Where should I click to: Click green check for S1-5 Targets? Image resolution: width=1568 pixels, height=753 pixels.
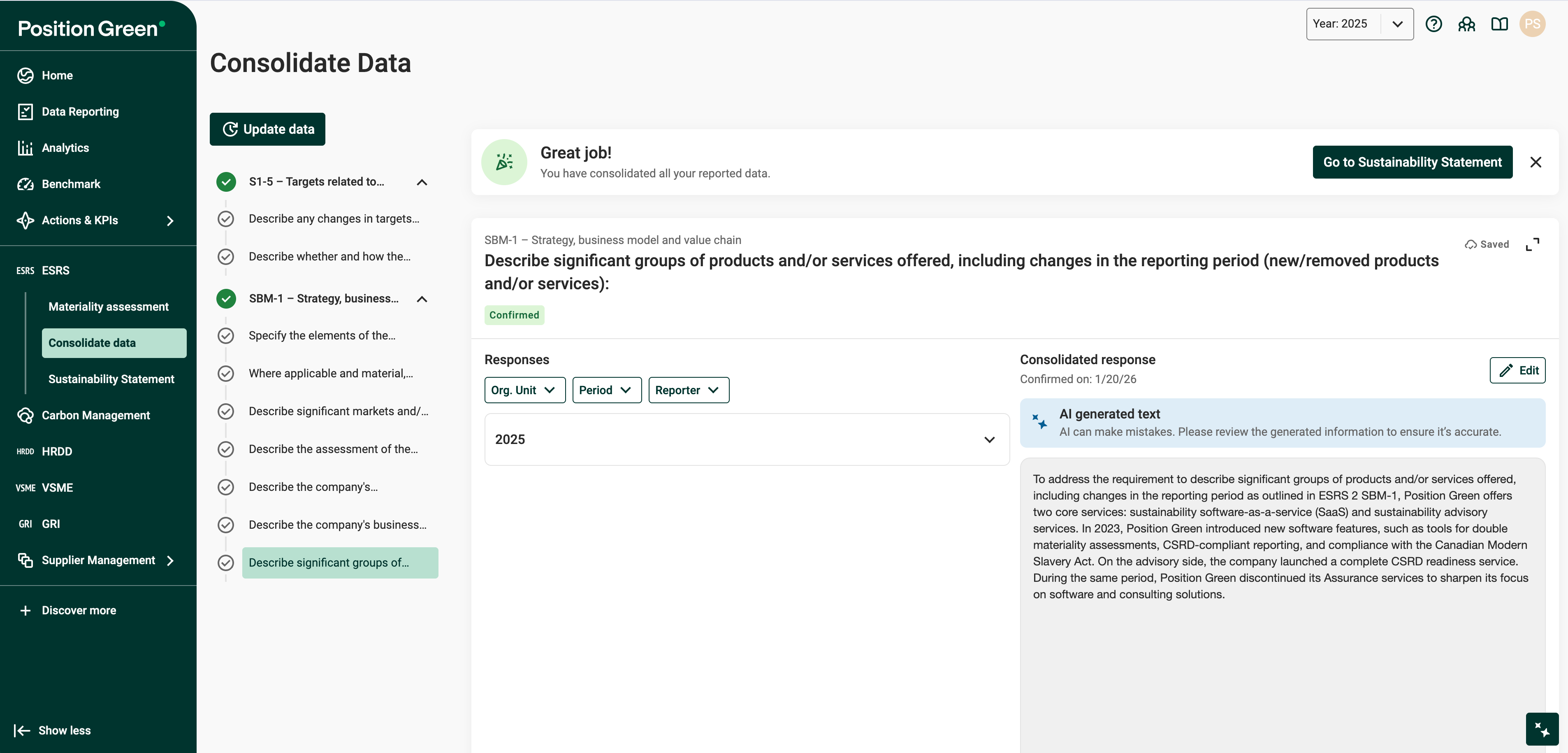[226, 181]
